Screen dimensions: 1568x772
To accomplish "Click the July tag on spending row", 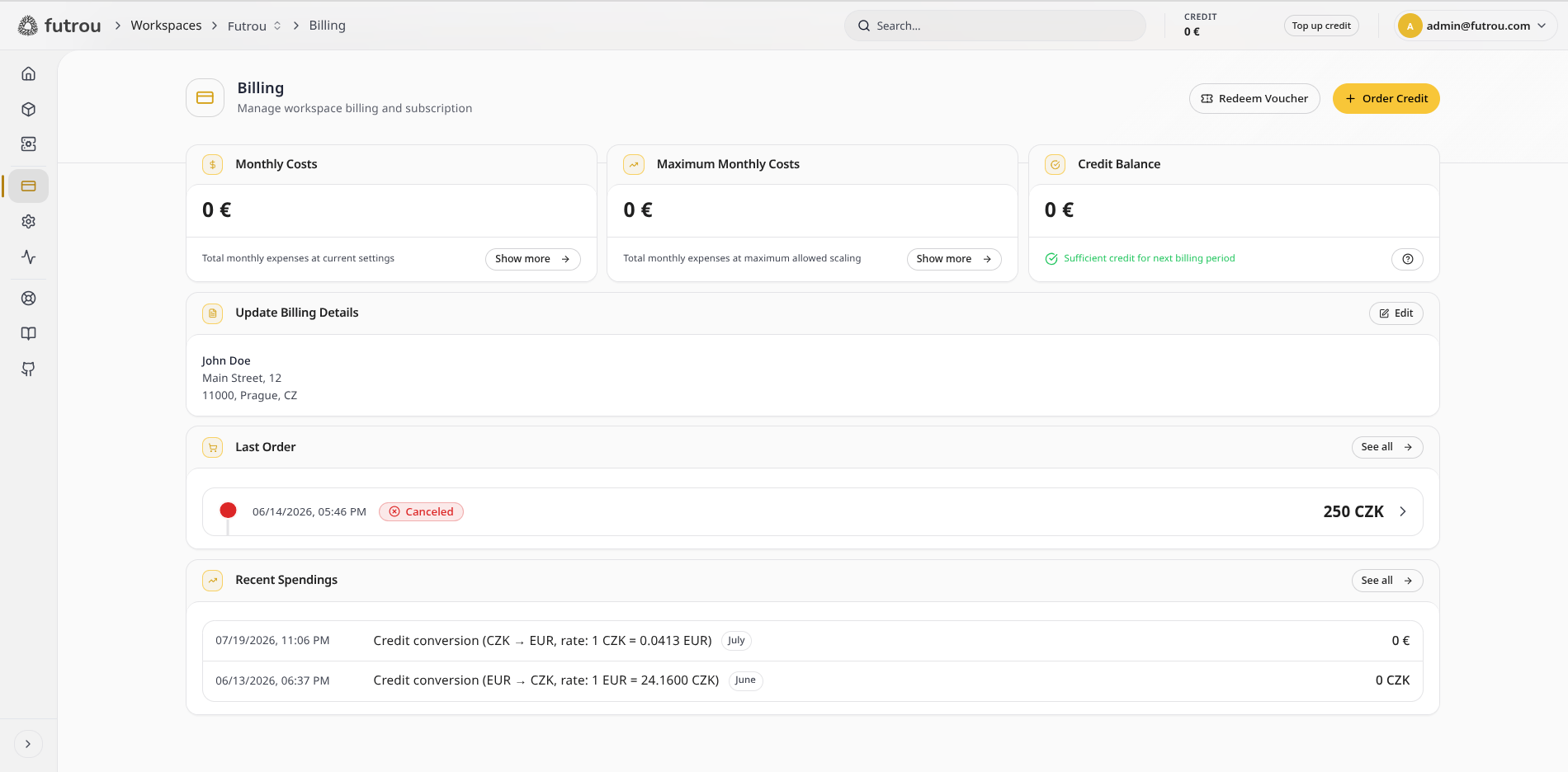I will point(736,641).
